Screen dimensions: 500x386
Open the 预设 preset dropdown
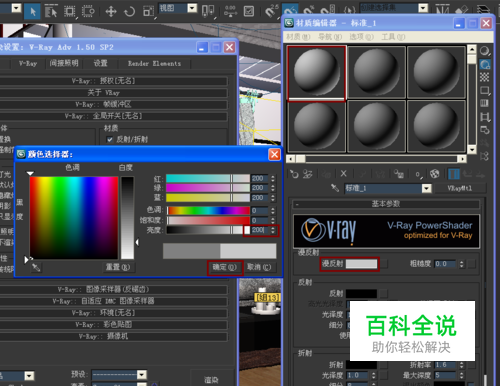(x=142, y=375)
